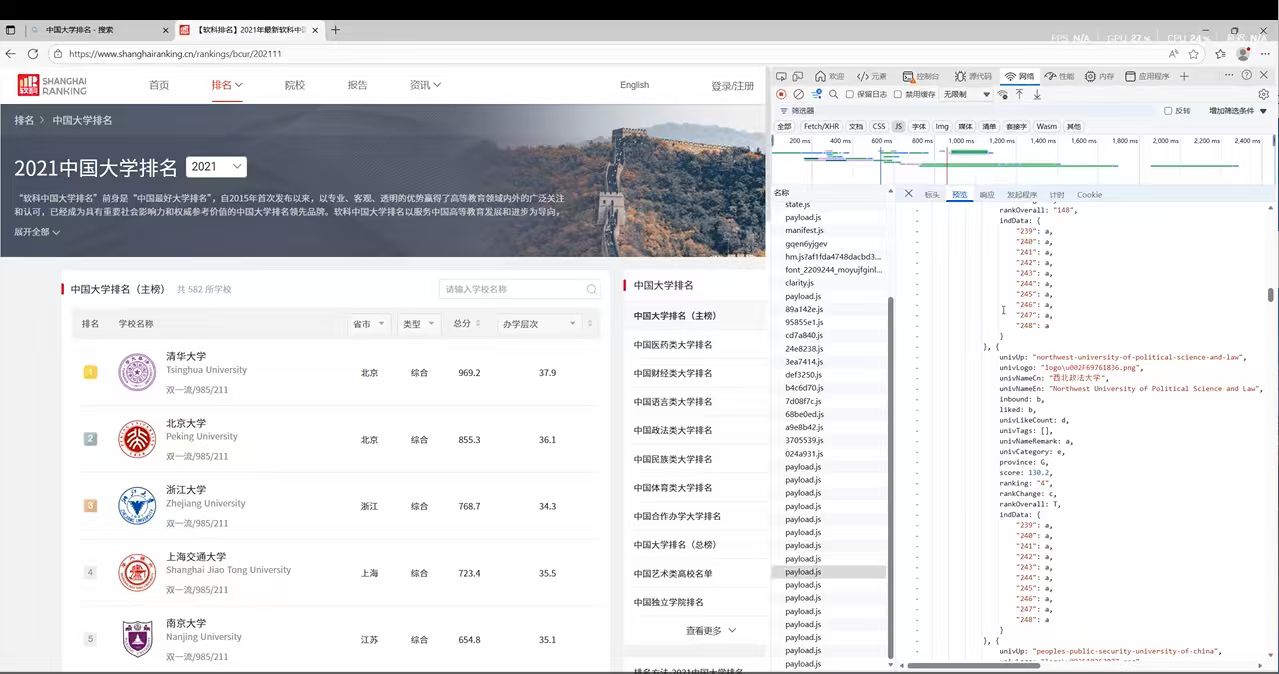Clear the network log

798,94
